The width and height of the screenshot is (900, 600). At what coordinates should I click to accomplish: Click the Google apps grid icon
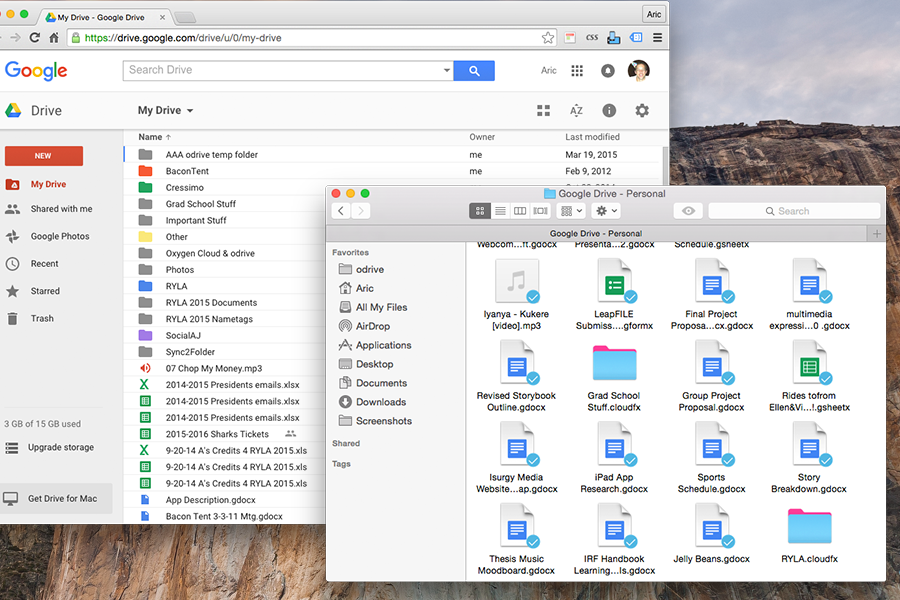(577, 71)
